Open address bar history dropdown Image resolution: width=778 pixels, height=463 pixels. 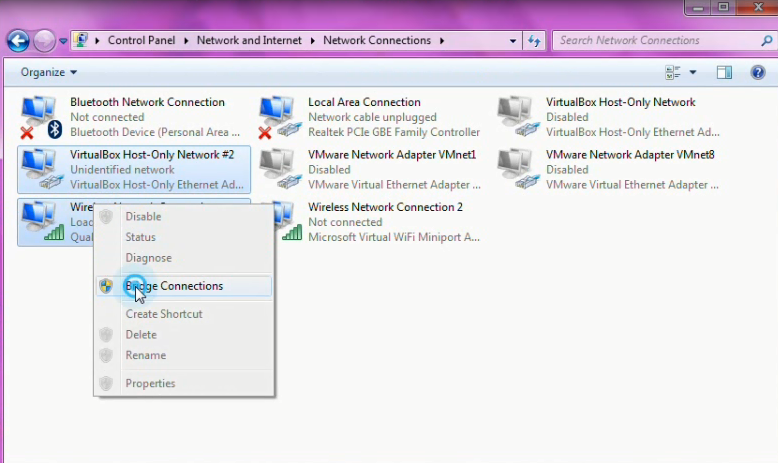[513, 41]
